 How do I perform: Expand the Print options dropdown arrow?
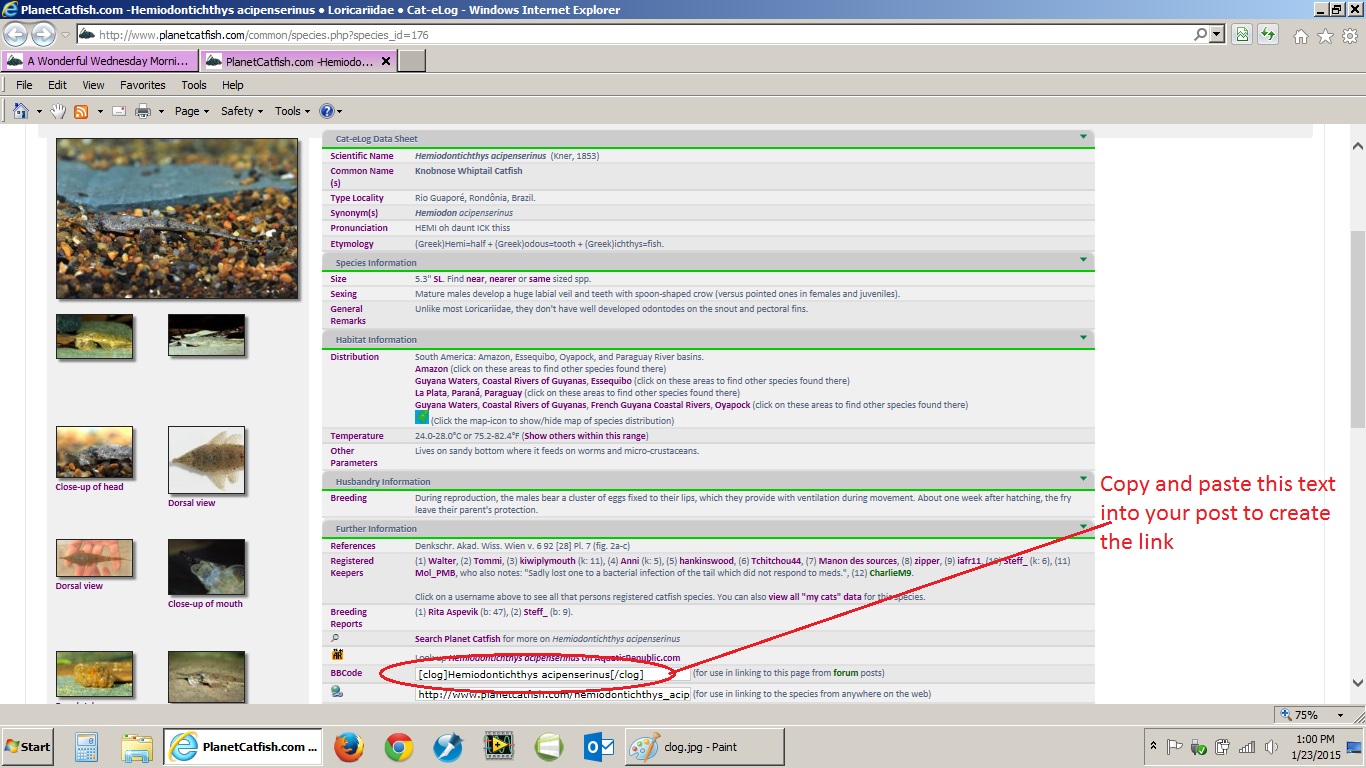tap(161, 111)
